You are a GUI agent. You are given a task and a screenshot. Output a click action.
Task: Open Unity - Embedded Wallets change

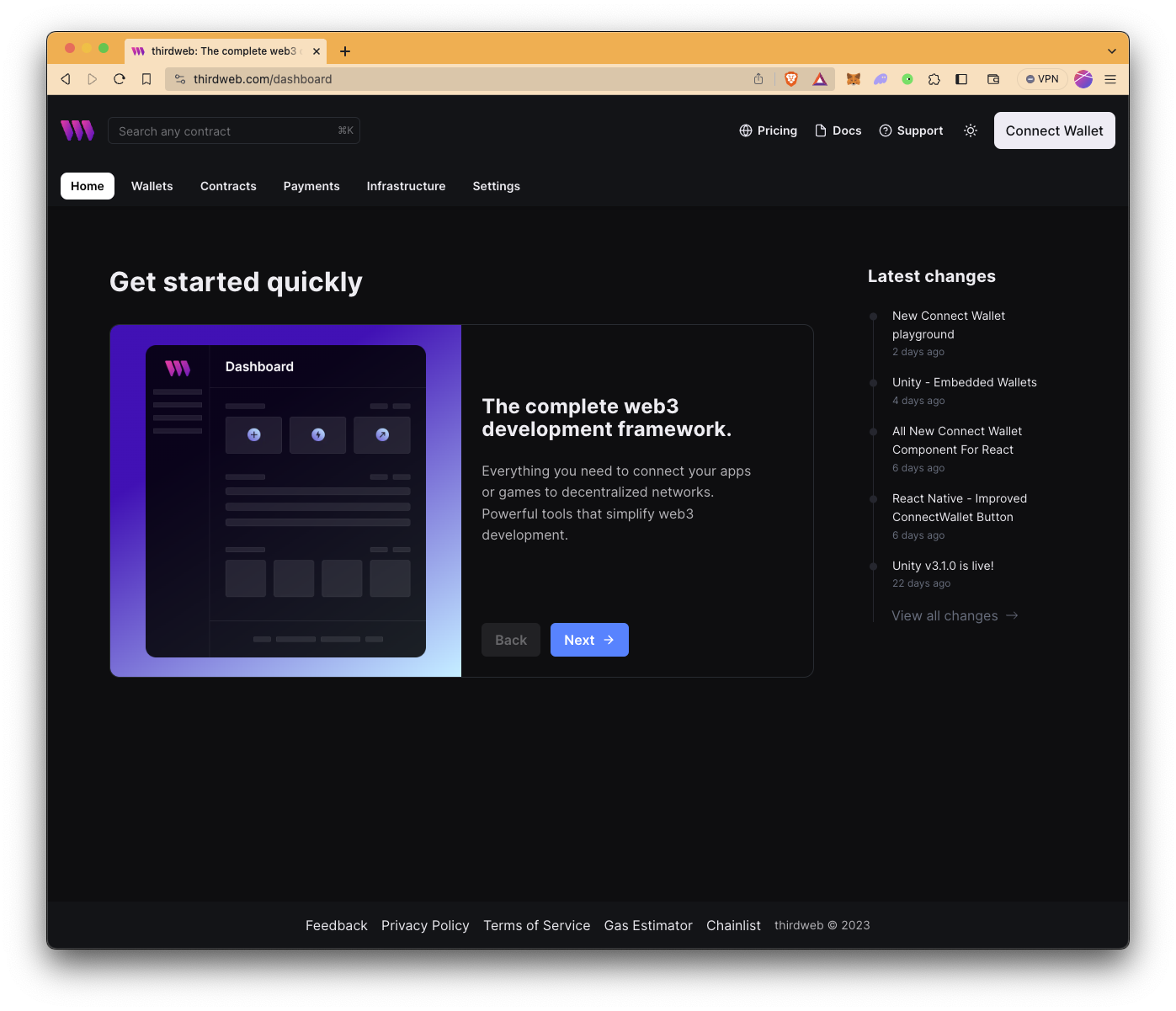click(965, 382)
